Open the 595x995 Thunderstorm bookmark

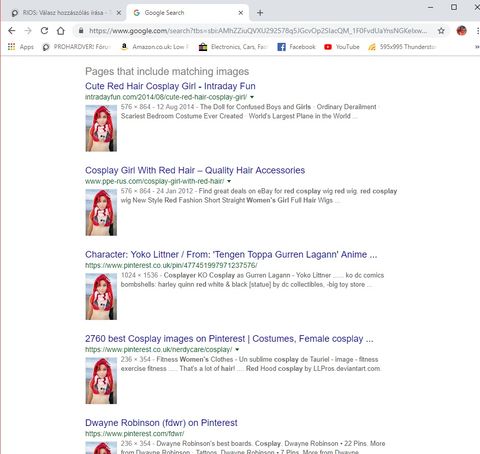(x=403, y=47)
